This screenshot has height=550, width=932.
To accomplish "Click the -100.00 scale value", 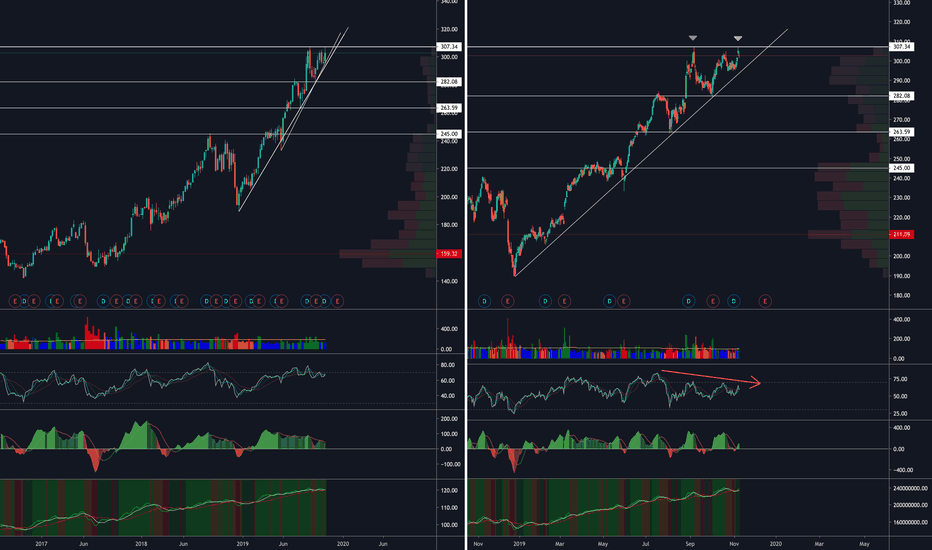I will tap(451, 464).
